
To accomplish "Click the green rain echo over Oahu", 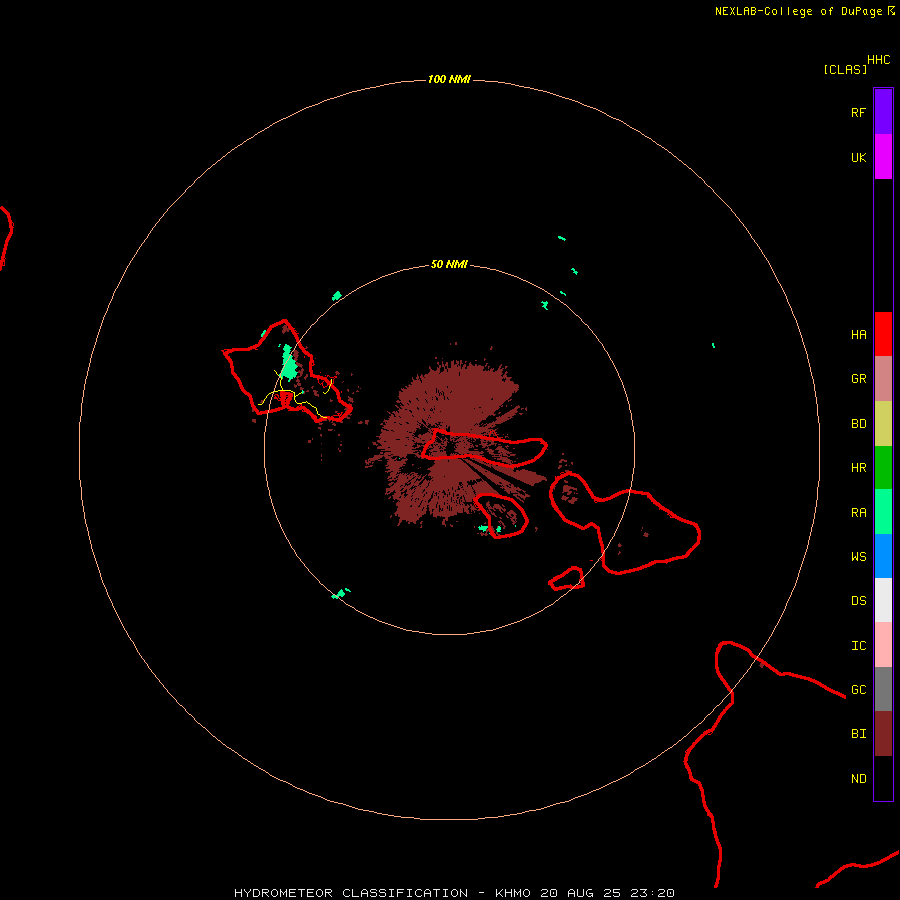I will click(x=289, y=363).
